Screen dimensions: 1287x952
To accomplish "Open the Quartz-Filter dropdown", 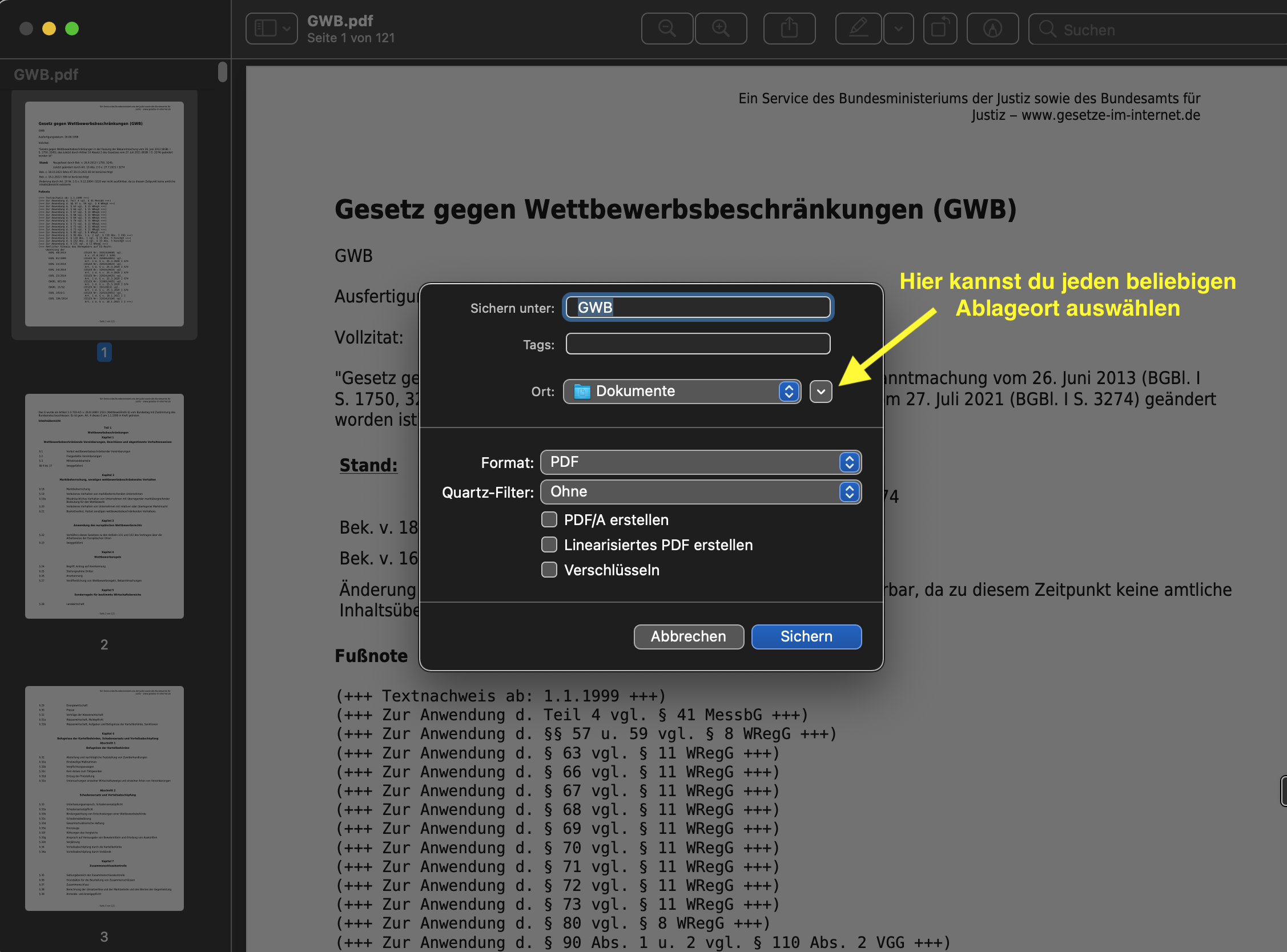I will coord(700,492).
